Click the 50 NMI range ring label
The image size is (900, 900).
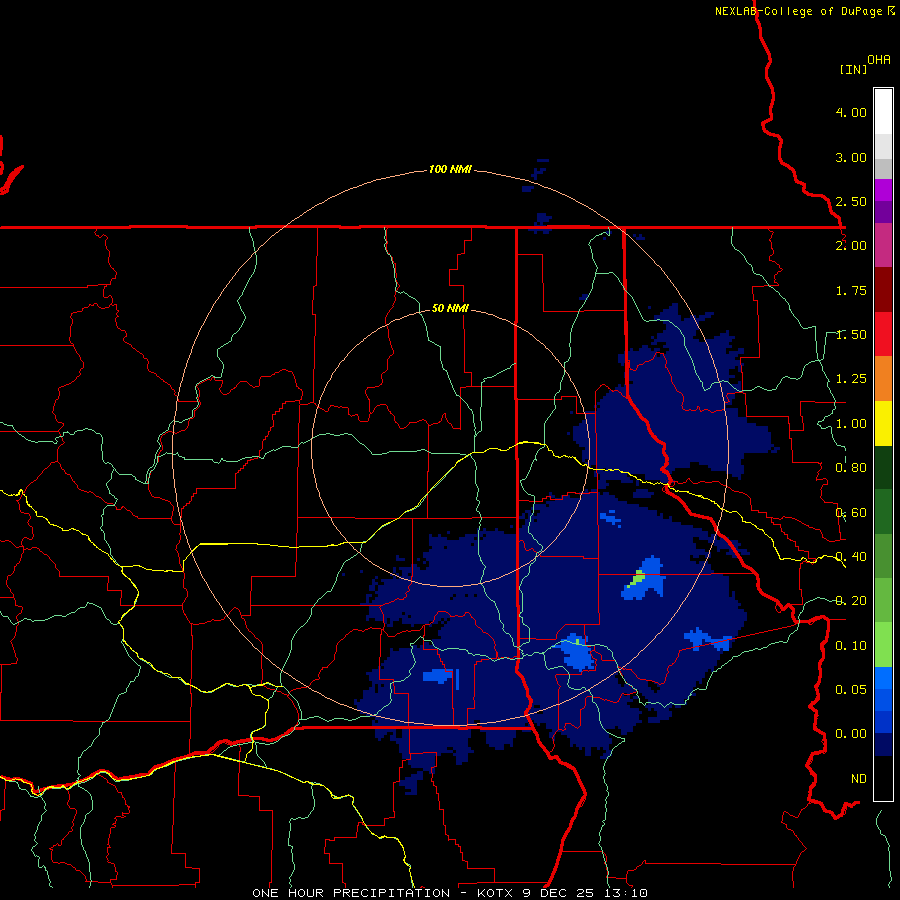[x=450, y=308]
